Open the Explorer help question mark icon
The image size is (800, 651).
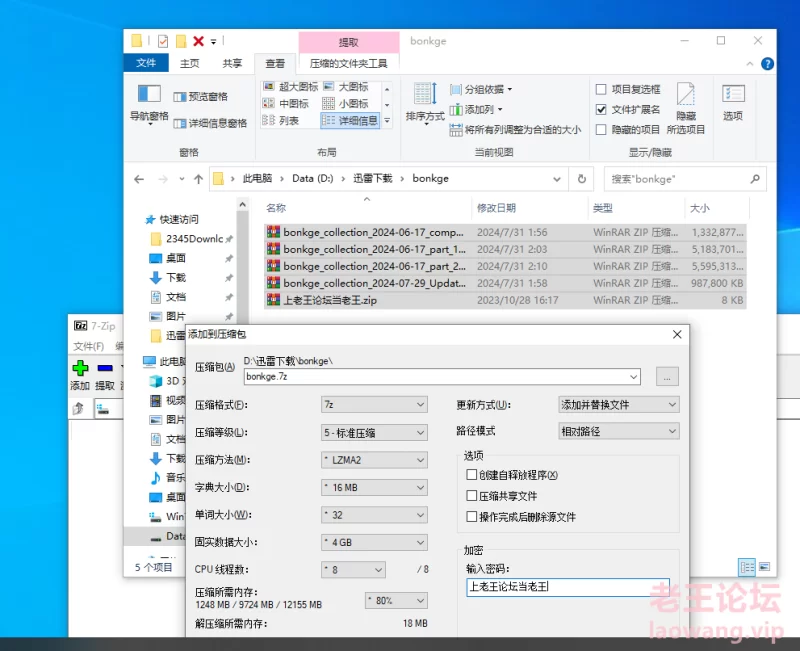pos(767,64)
